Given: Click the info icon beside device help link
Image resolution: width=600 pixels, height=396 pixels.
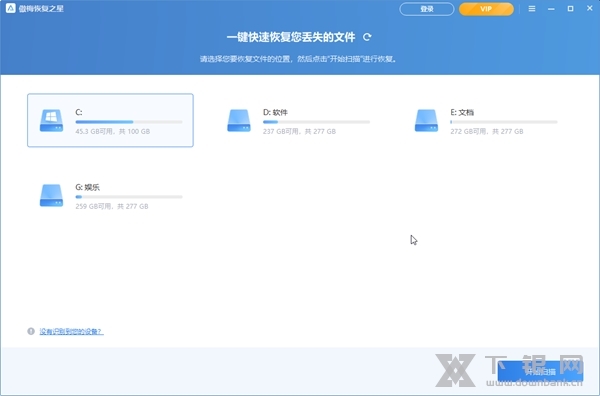Looking at the screenshot, I should pos(31,331).
